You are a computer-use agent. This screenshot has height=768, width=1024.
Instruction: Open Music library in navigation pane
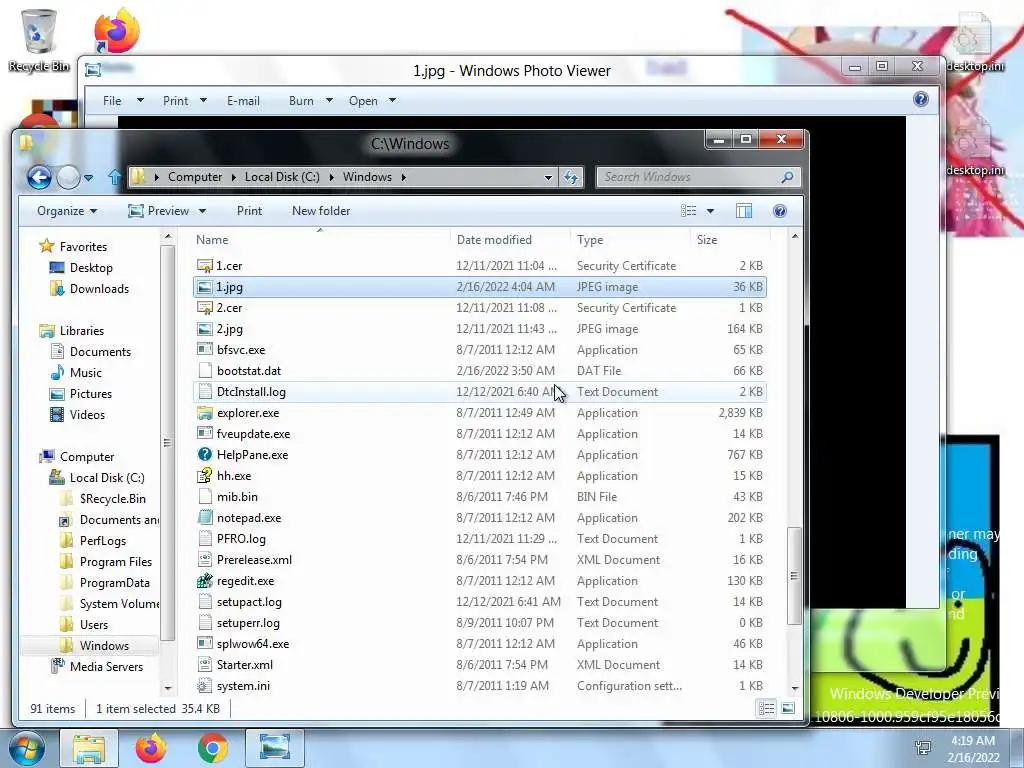[86, 373]
